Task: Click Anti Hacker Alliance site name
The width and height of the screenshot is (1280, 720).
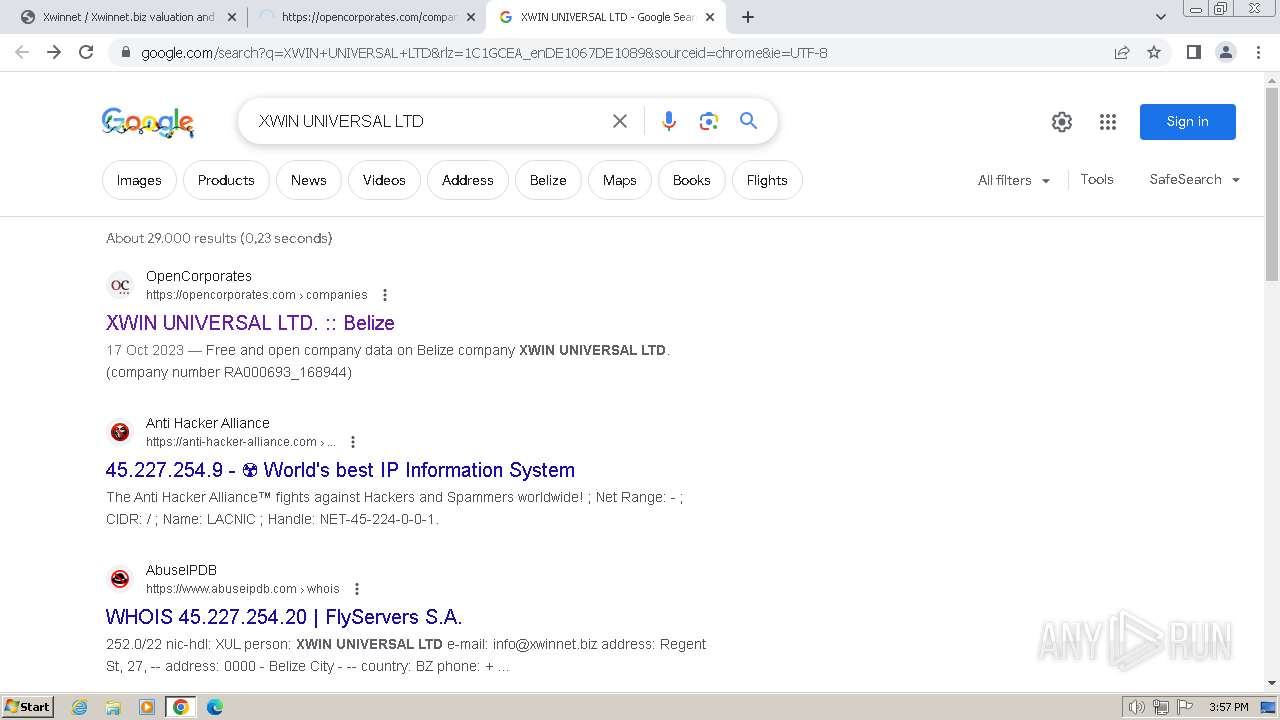Action: pyautogui.click(x=208, y=423)
